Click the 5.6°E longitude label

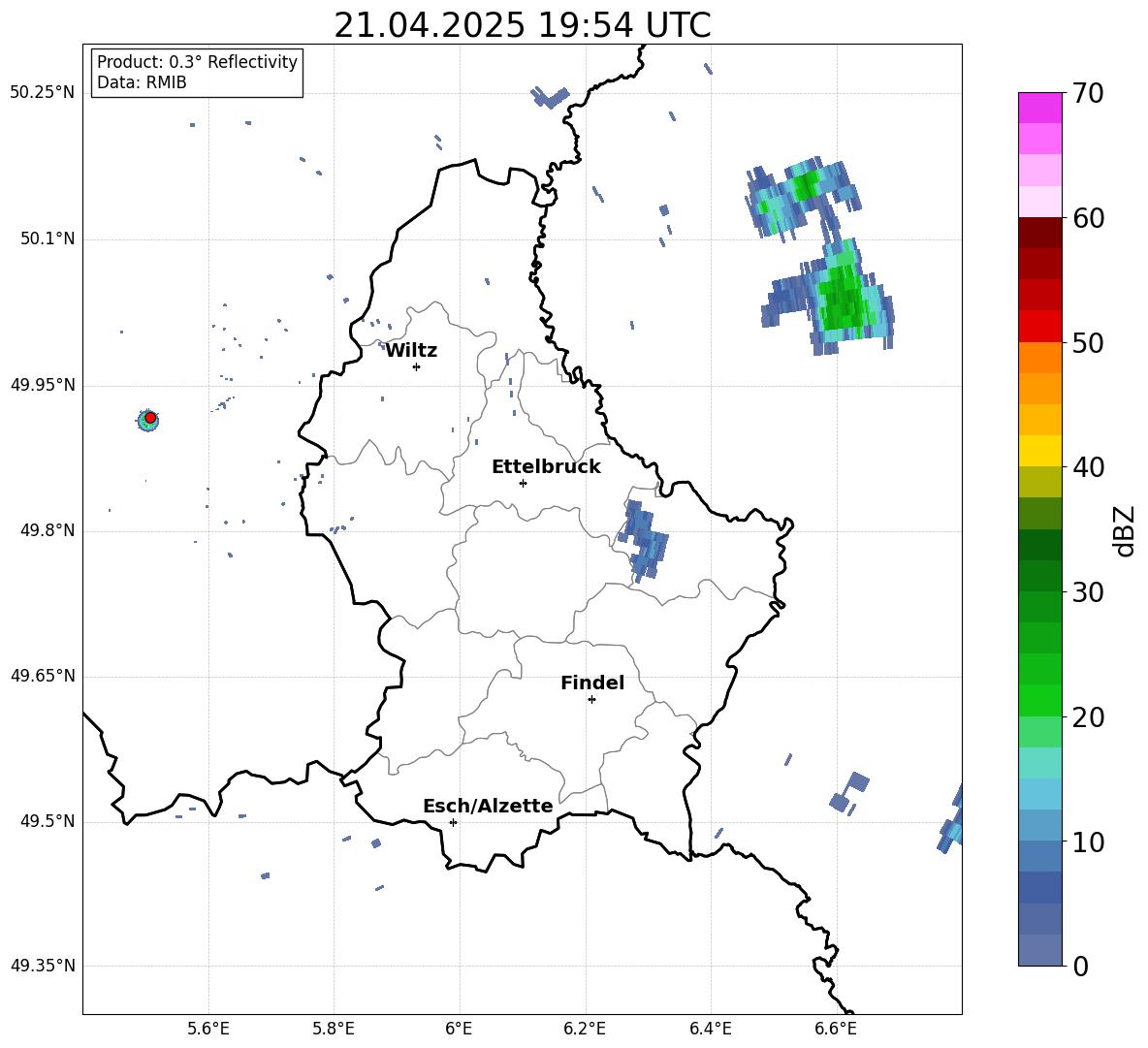pos(208,1029)
